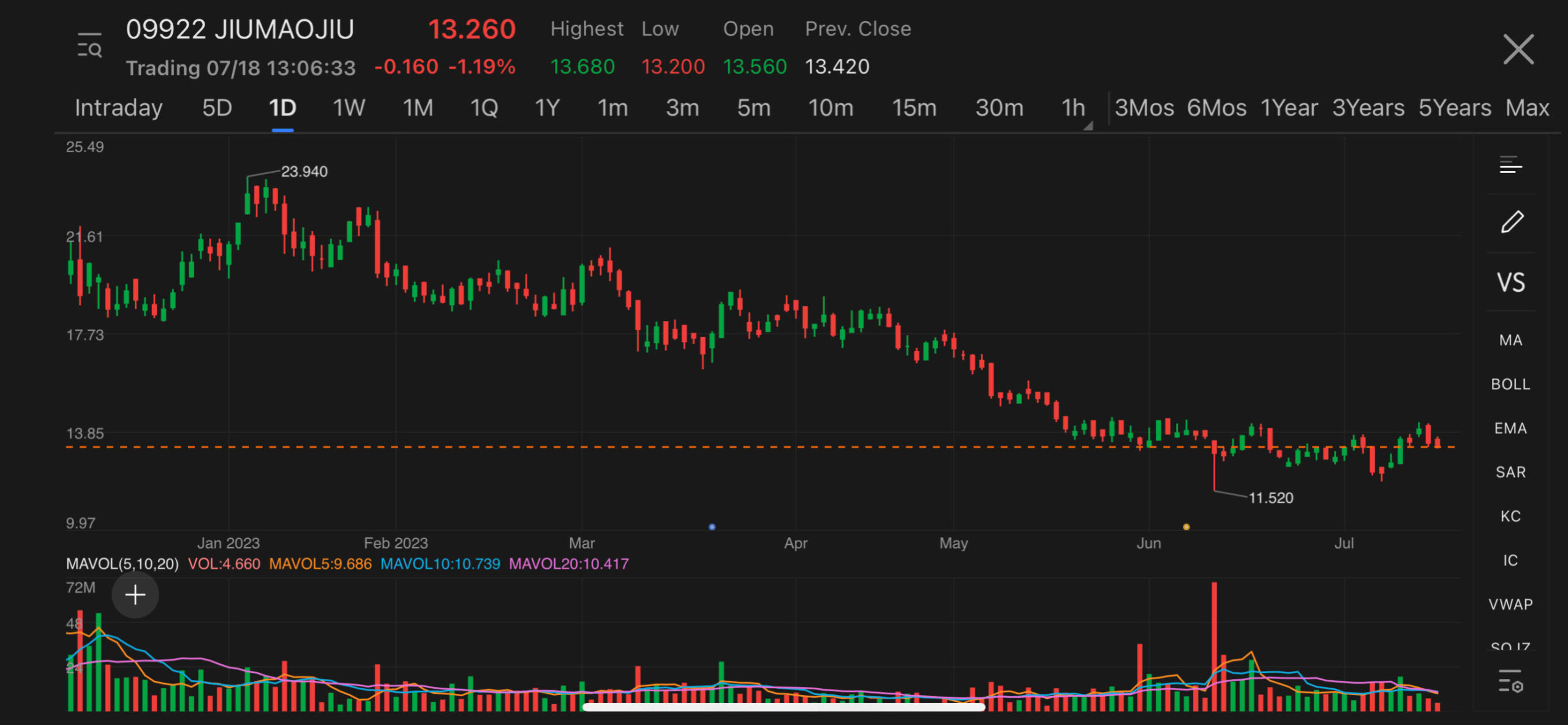The height and width of the screenshot is (725, 1568).
Task: Click the MAVOL5:9.686 value
Action: click(x=320, y=564)
